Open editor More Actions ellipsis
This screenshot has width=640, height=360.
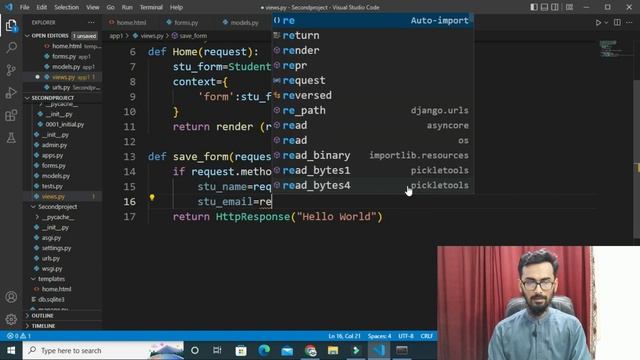tap(629, 22)
